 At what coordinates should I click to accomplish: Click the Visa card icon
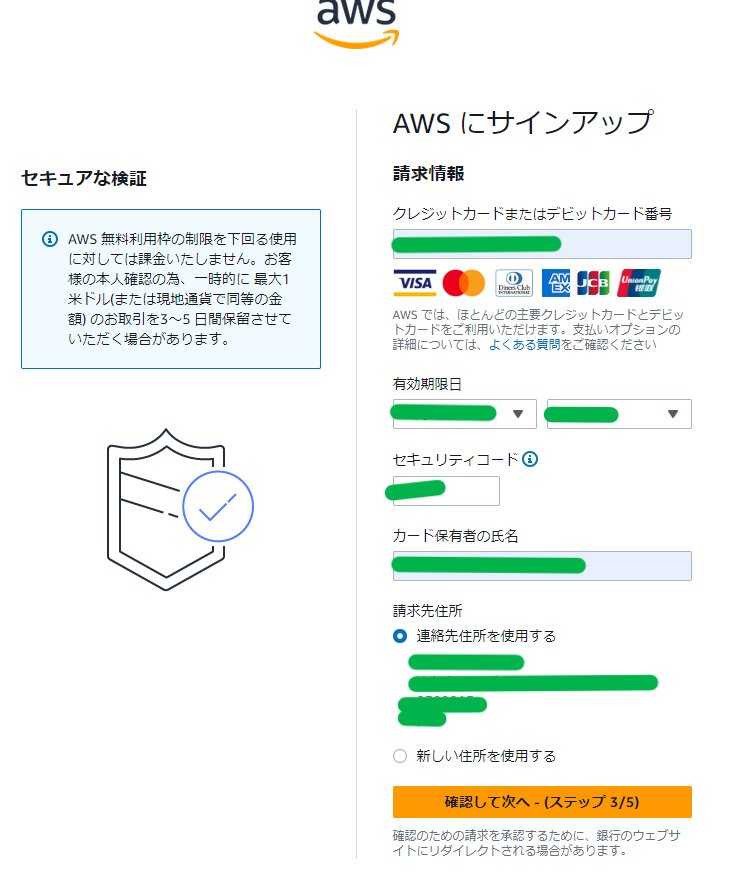(414, 283)
